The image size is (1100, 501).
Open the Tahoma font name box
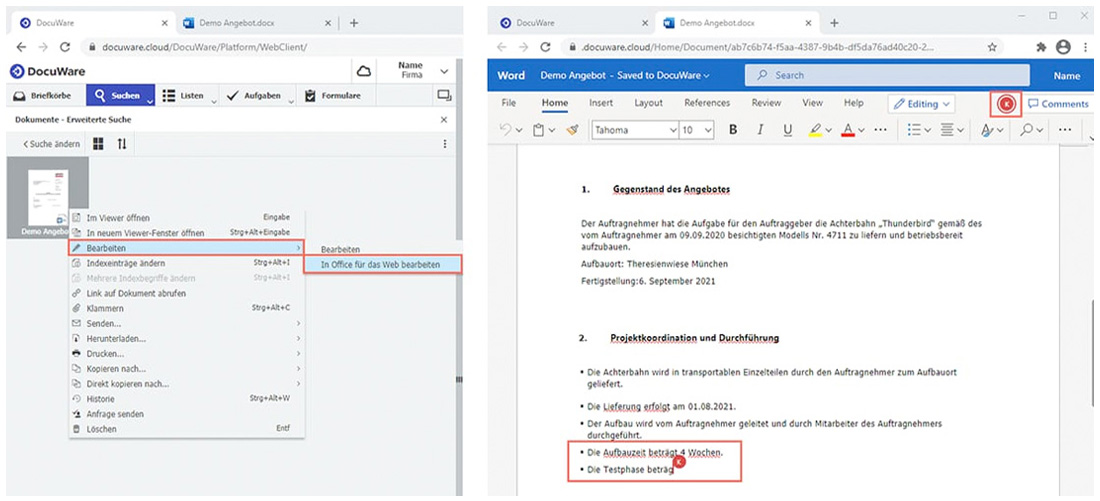tap(635, 130)
